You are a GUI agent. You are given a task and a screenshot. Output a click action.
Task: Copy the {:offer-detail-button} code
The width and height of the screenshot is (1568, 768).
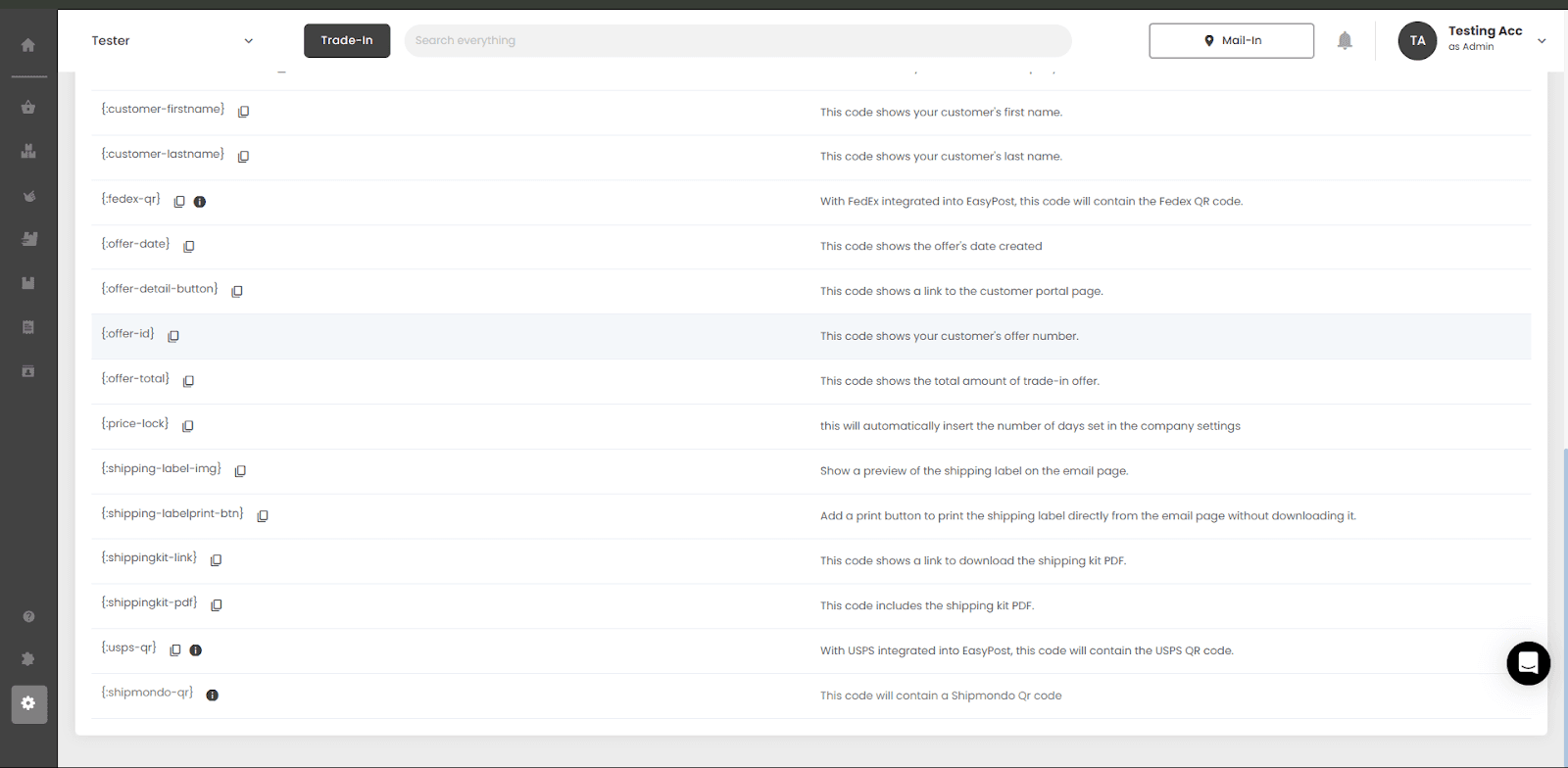point(237,292)
